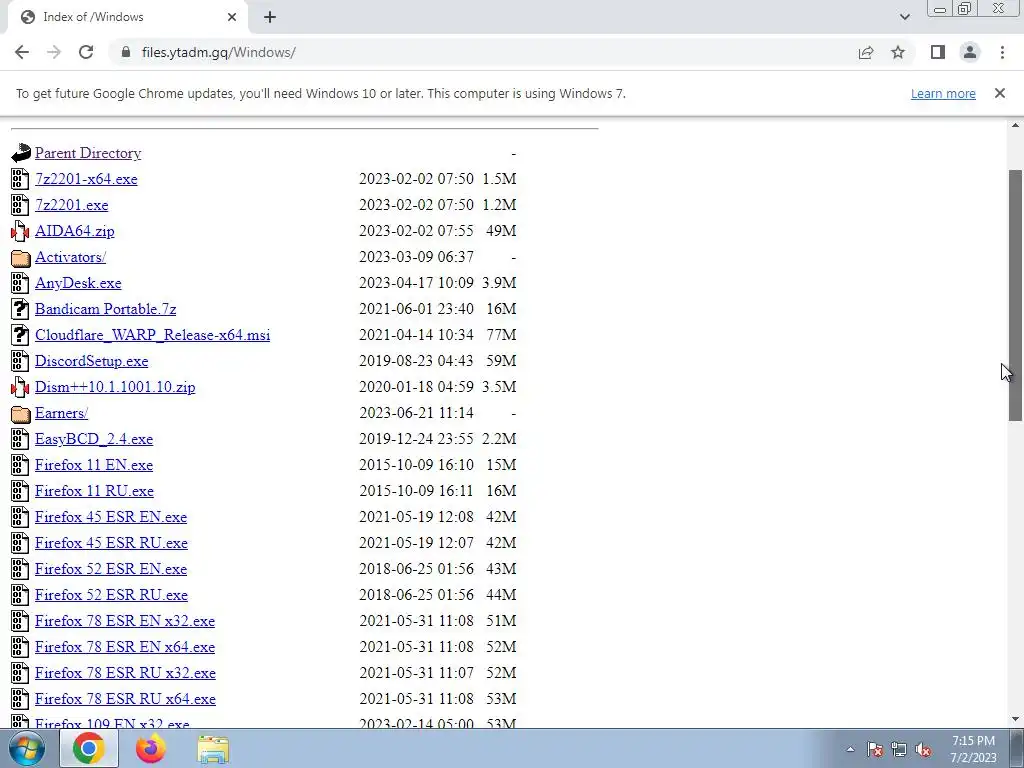Click Firefox 78 ESR RU x32.exe link
Viewport: 1024px width, 768px height.
tap(125, 673)
